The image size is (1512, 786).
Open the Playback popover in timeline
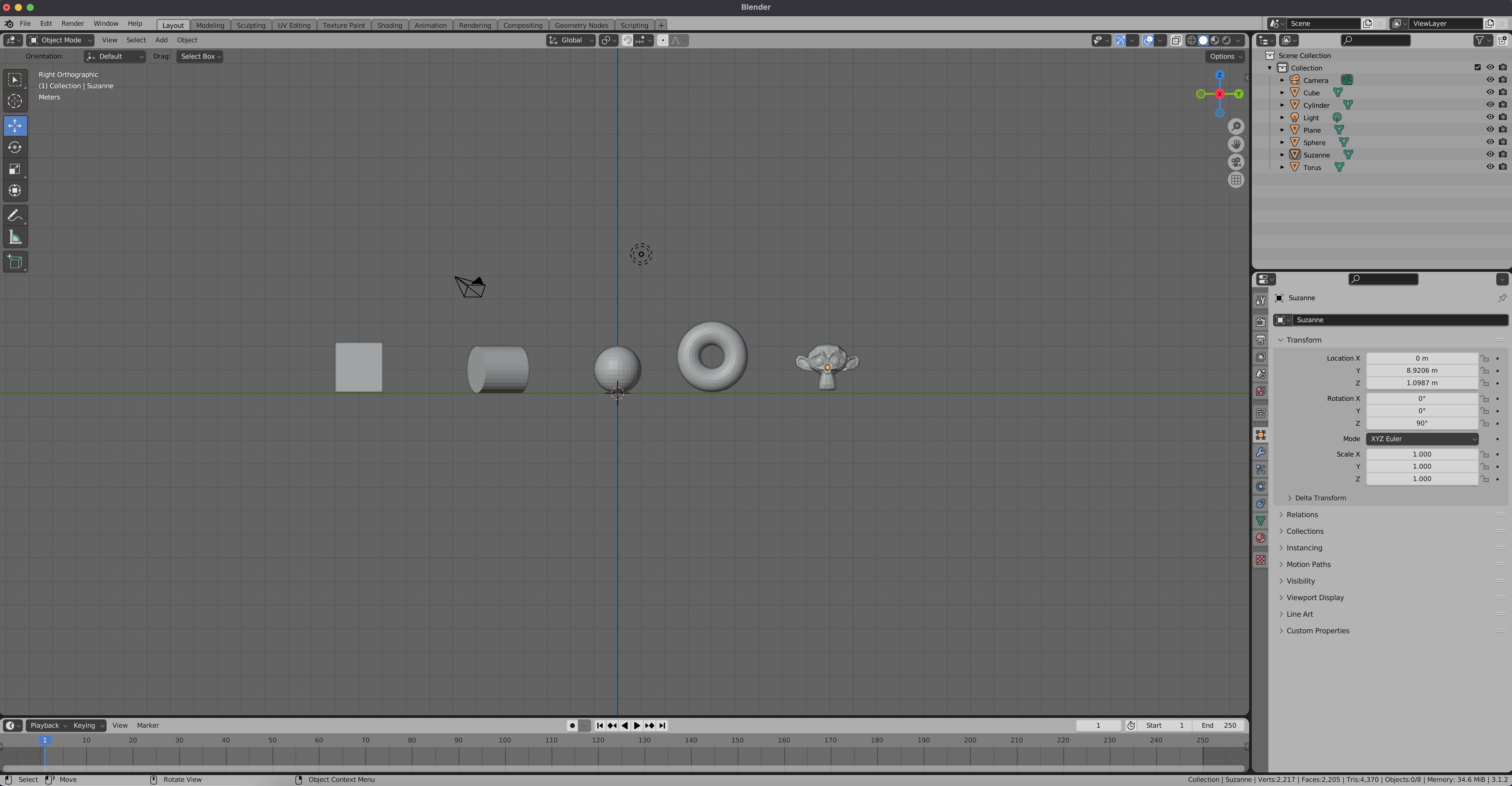coord(48,726)
